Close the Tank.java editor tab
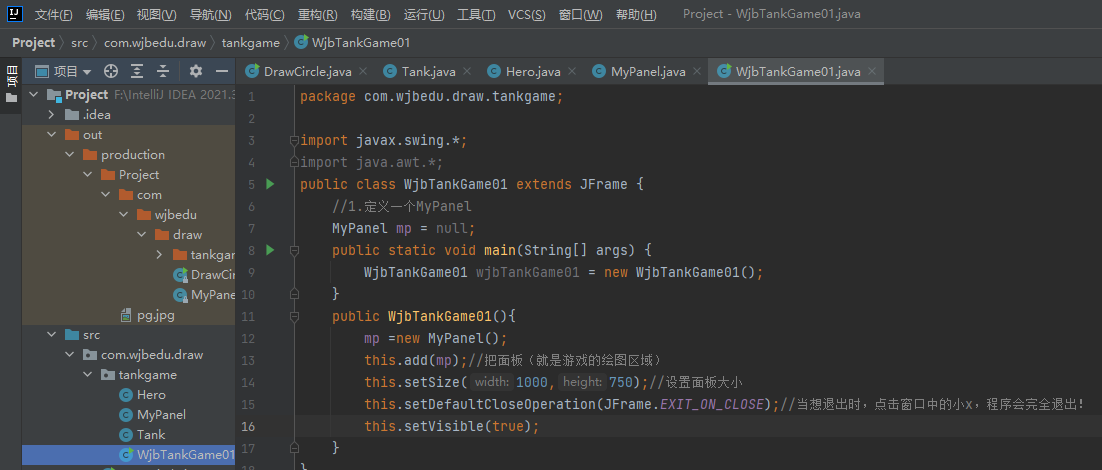The width and height of the screenshot is (1102, 470). (468, 72)
